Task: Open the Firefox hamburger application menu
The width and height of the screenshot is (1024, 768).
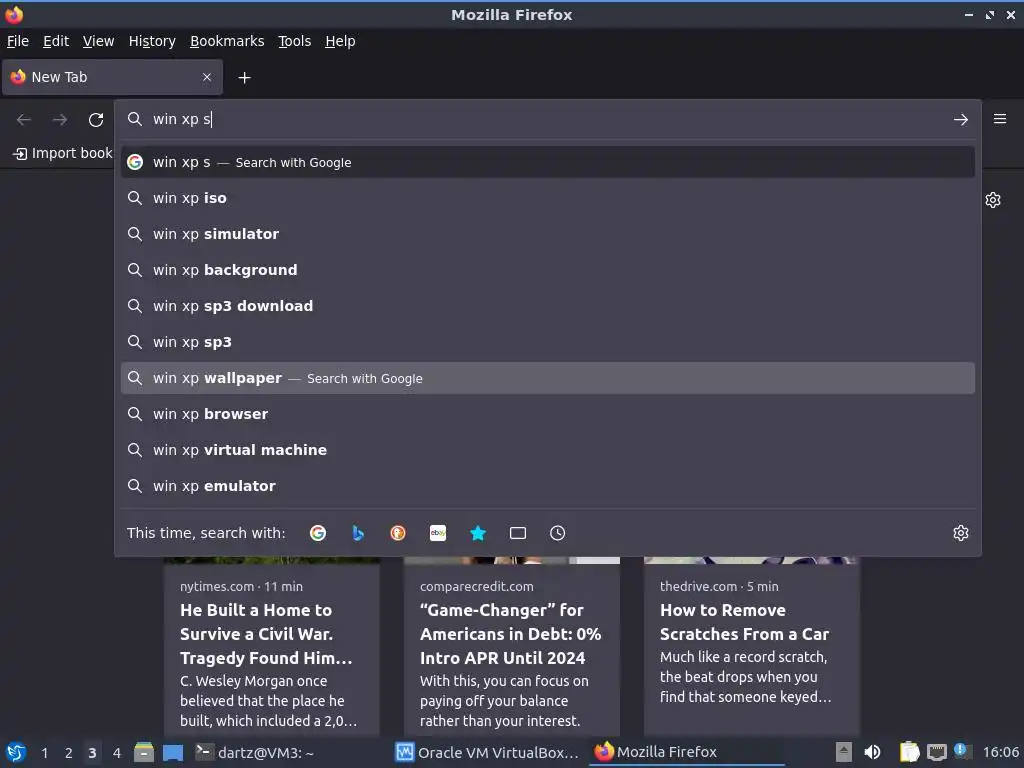Action: (x=1000, y=119)
